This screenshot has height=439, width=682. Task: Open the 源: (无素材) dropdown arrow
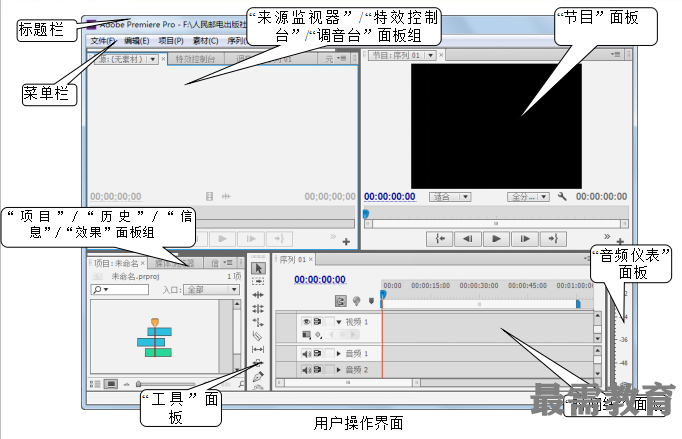point(153,59)
